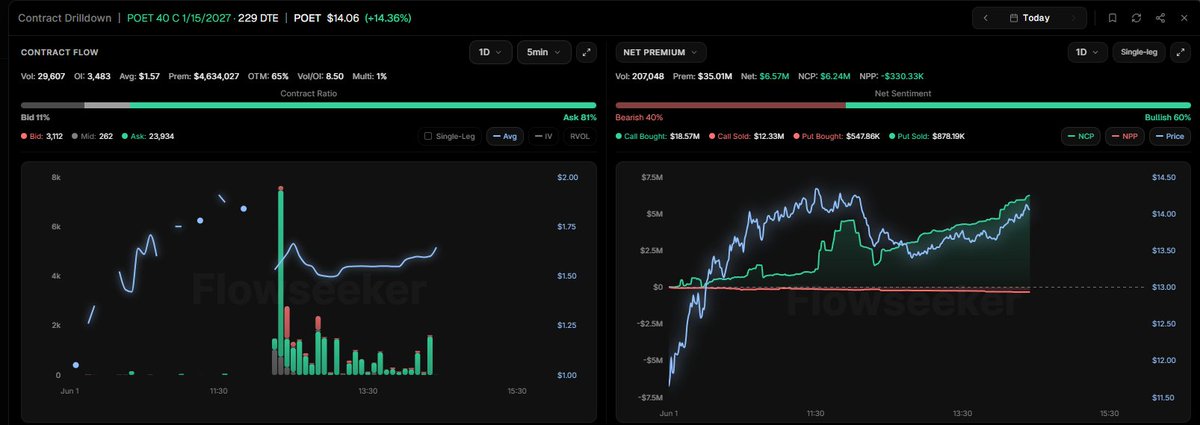Click the Bullish 60% label
1200x425 pixels.
point(1169,117)
